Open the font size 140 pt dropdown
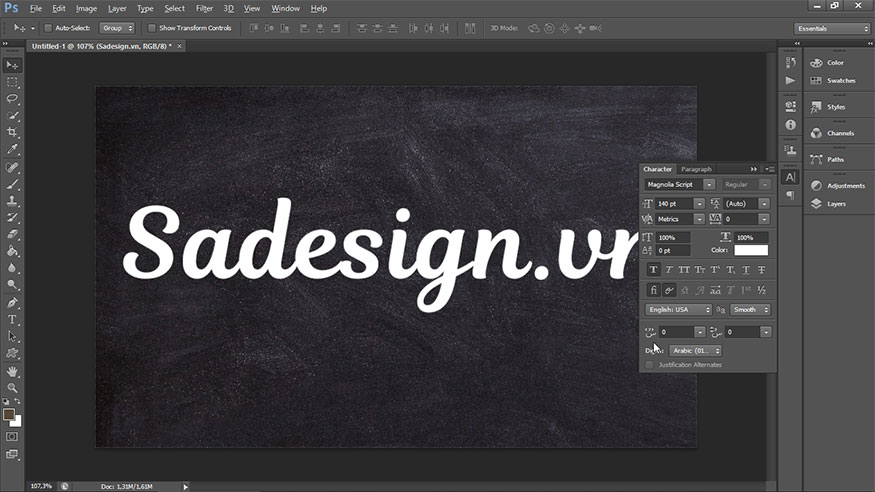This screenshot has height=492, width=875. pos(699,204)
